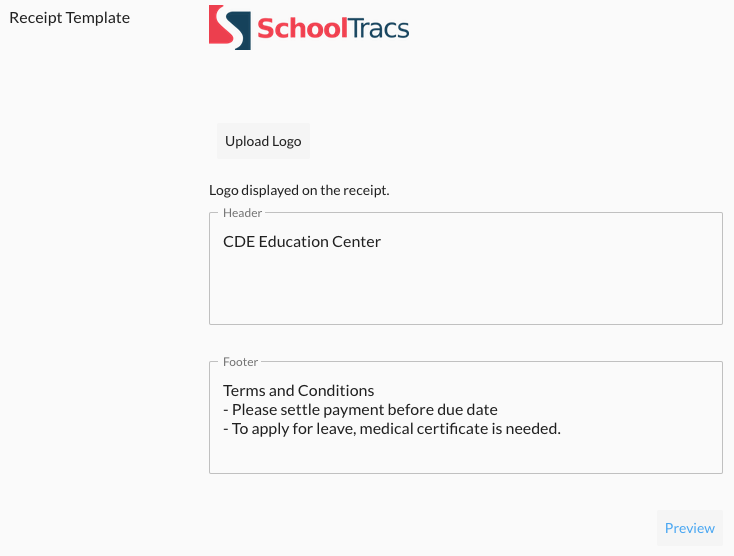Viewport: 734px width, 556px height.
Task: Click the Footer field label
Action: pyautogui.click(x=241, y=362)
